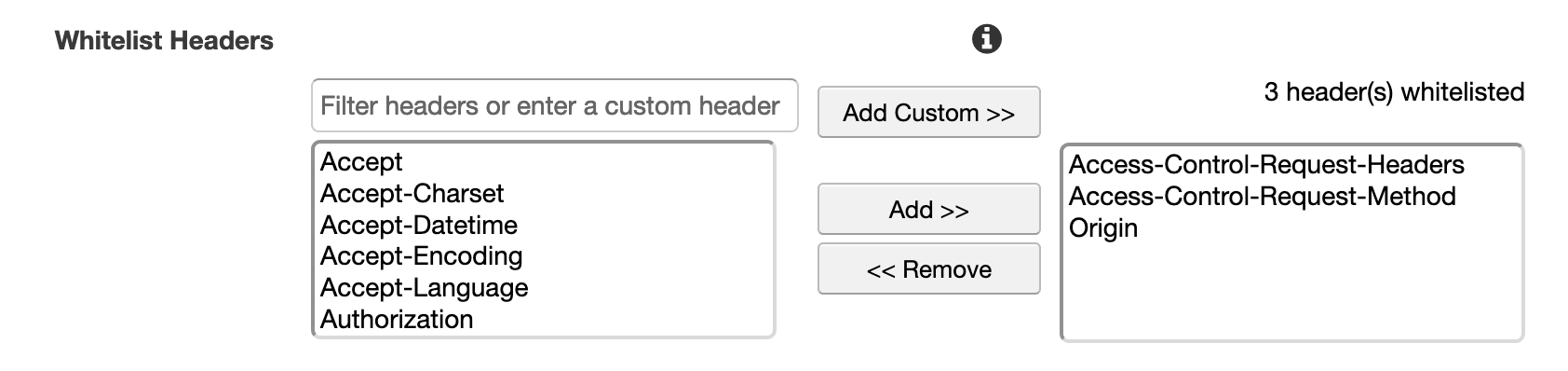This screenshot has height=371, width=1568.
Task: Click the Add >> button
Action: click(928, 209)
